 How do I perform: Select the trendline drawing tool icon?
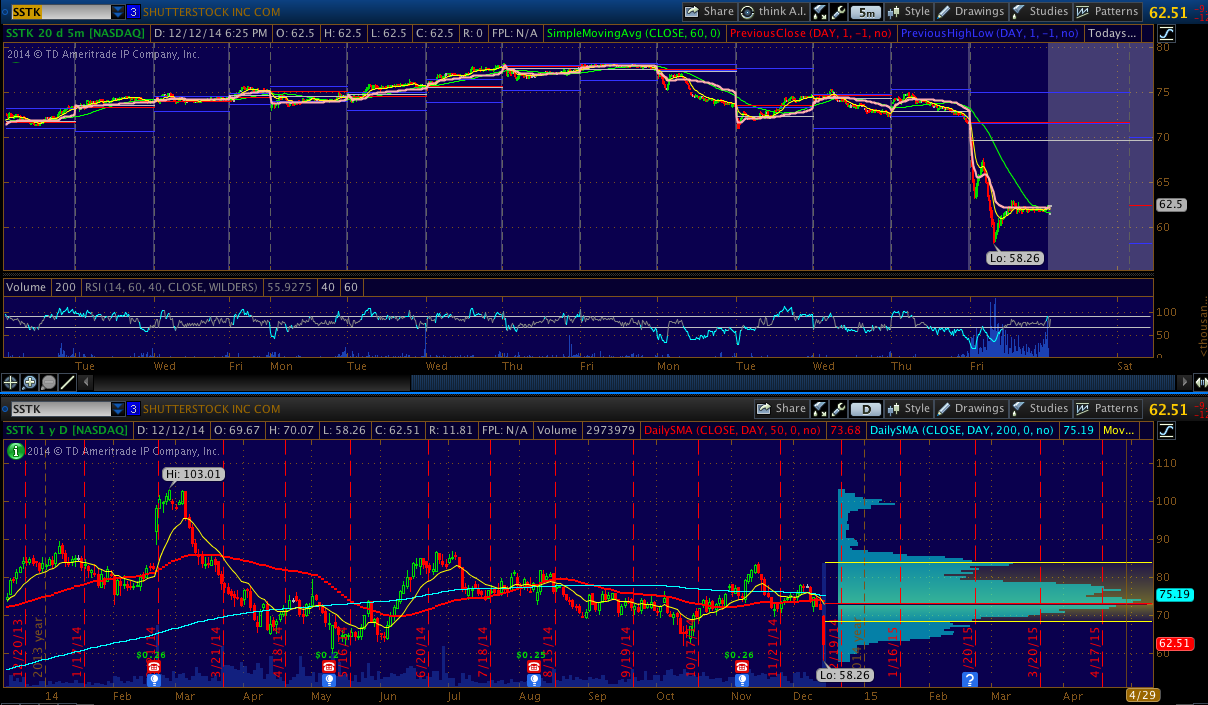click(68, 382)
